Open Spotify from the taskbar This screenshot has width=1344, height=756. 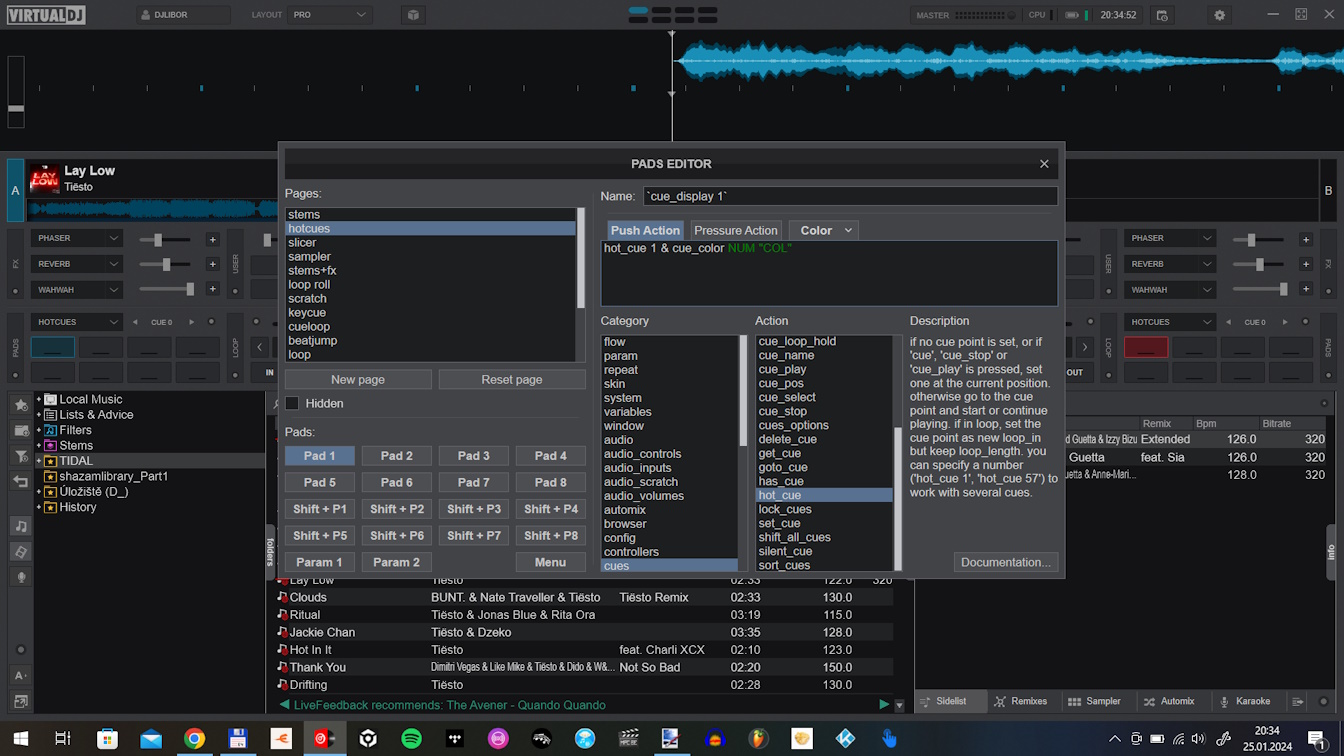coord(411,739)
